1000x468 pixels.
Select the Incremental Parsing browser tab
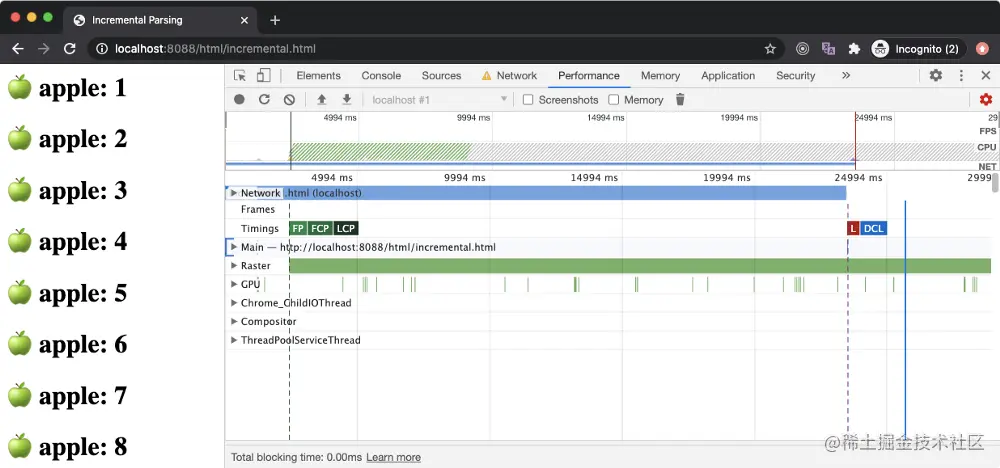[159, 20]
